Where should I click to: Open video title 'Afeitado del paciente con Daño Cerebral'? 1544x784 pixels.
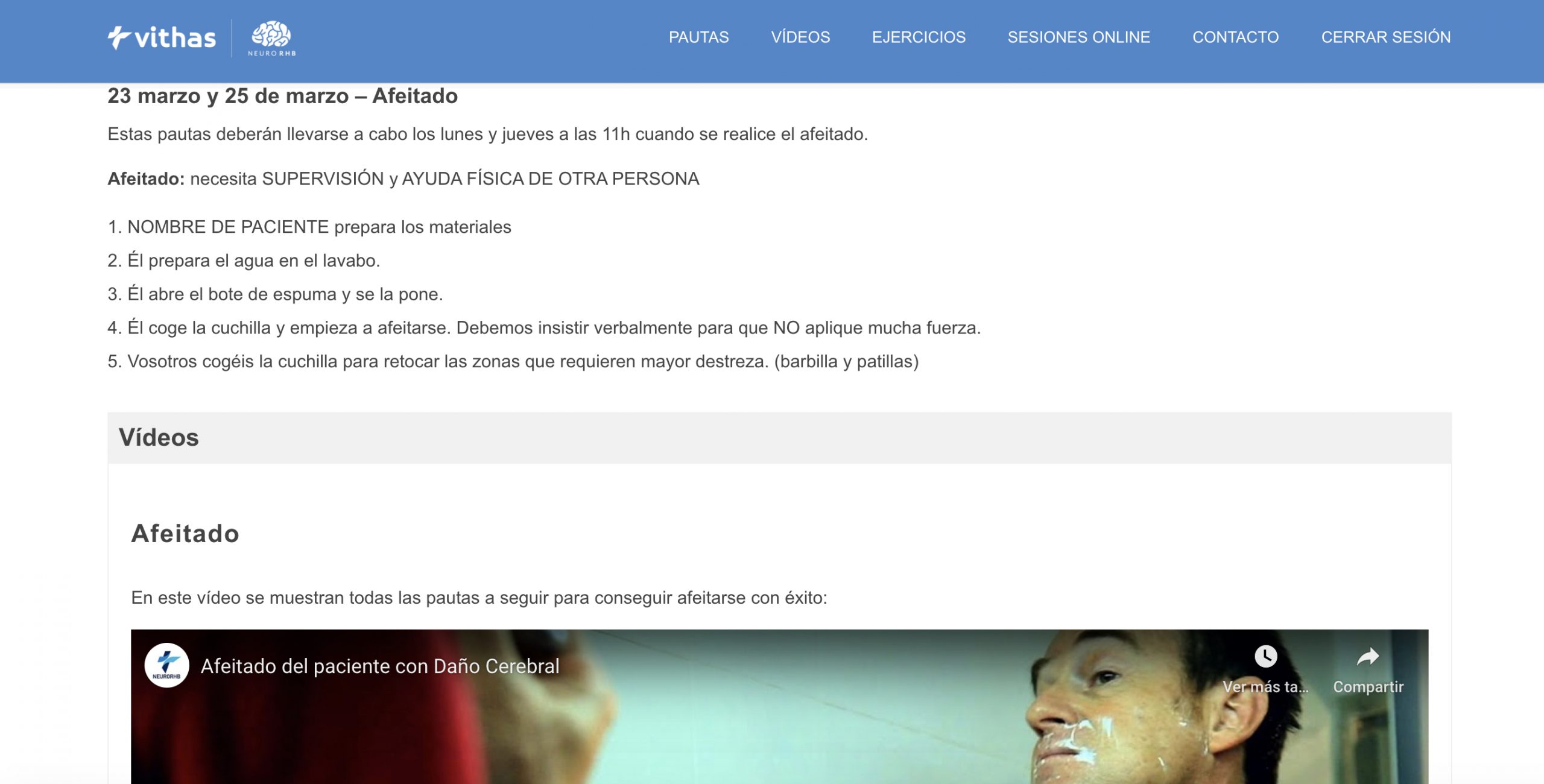click(x=380, y=666)
